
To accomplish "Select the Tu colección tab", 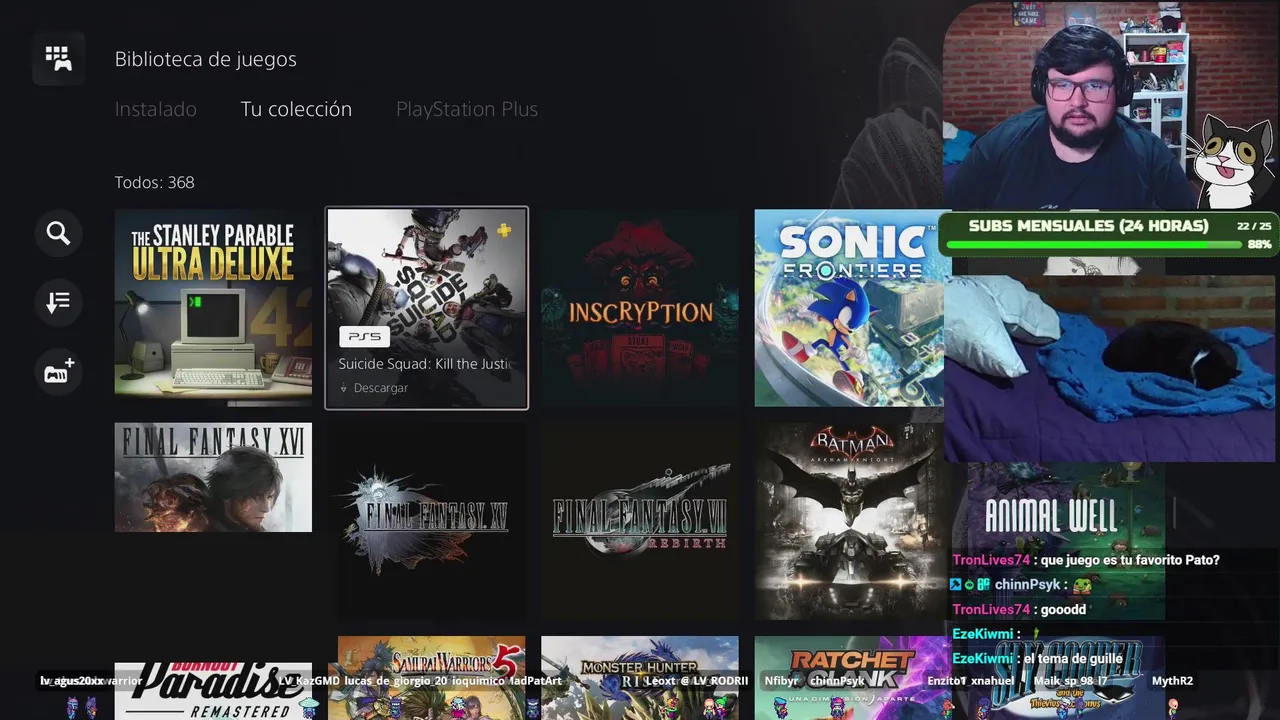I will (296, 109).
